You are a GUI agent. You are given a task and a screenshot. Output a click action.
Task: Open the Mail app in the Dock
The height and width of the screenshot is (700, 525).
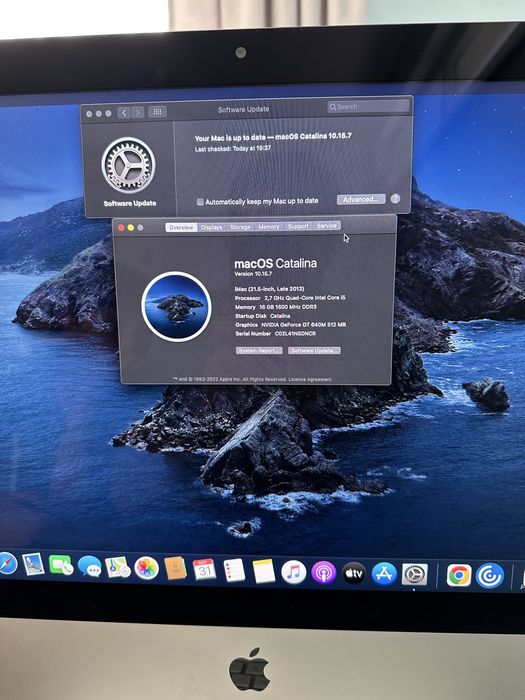pyautogui.click(x=33, y=564)
